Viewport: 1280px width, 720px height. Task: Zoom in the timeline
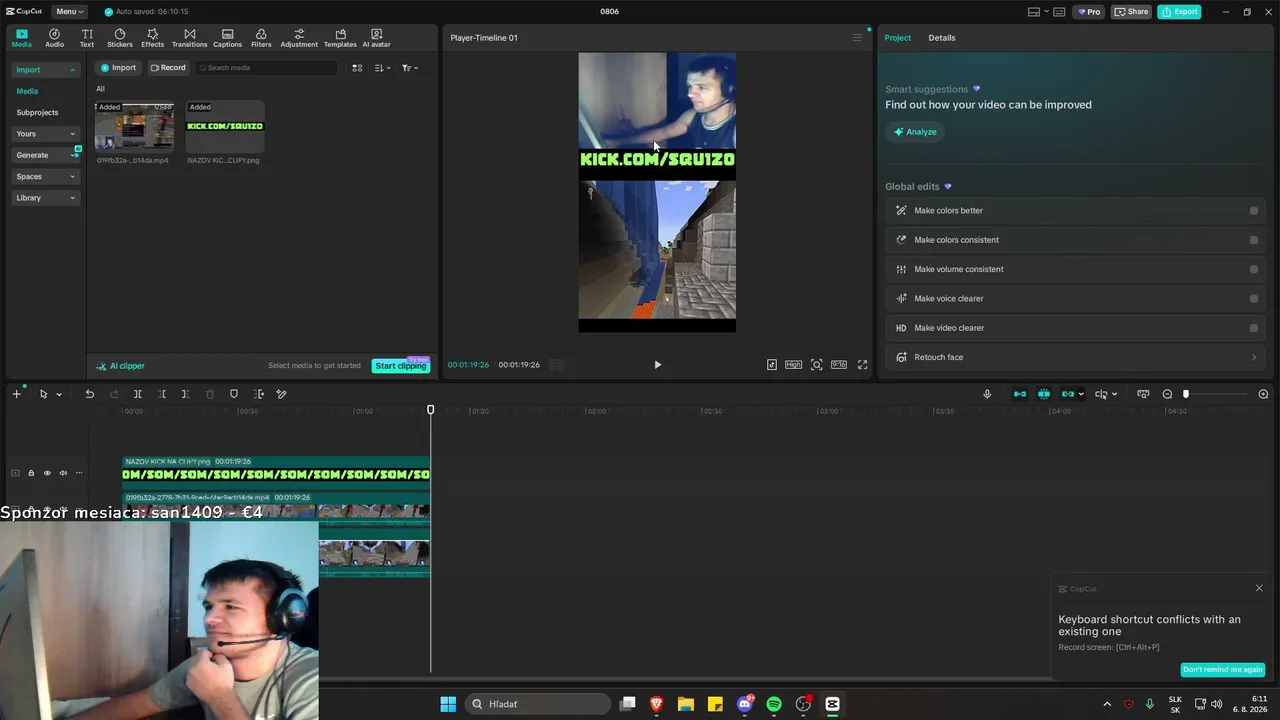pos(1263,394)
